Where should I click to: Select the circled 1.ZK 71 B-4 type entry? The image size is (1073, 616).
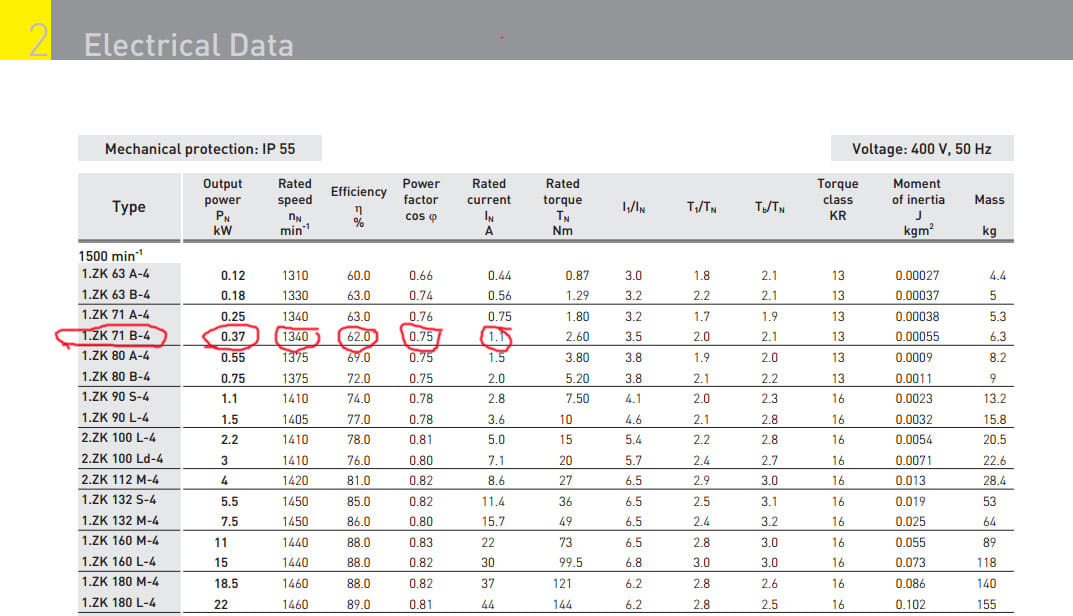click(115, 336)
